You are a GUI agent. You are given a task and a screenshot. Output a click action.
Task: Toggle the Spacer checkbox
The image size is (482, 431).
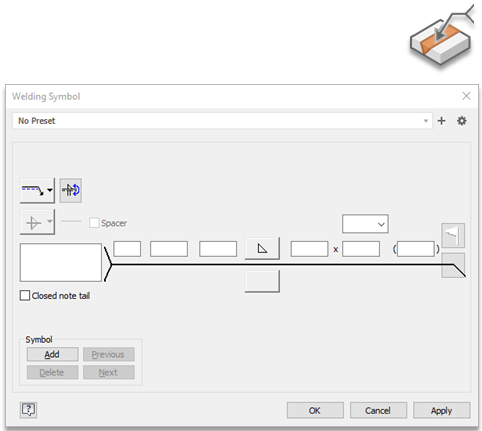[x=94, y=223]
